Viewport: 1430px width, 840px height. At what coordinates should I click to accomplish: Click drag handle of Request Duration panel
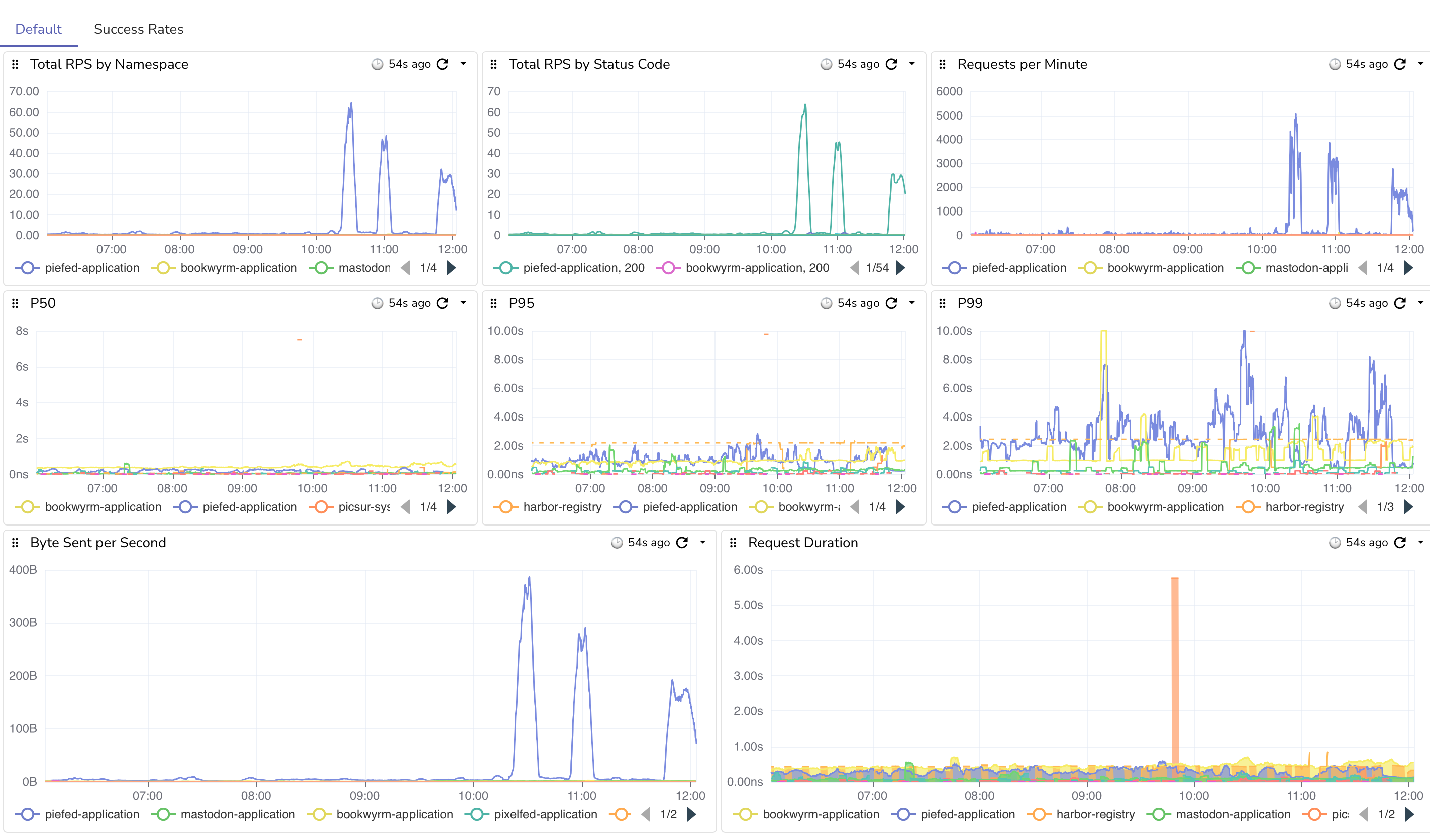(733, 543)
